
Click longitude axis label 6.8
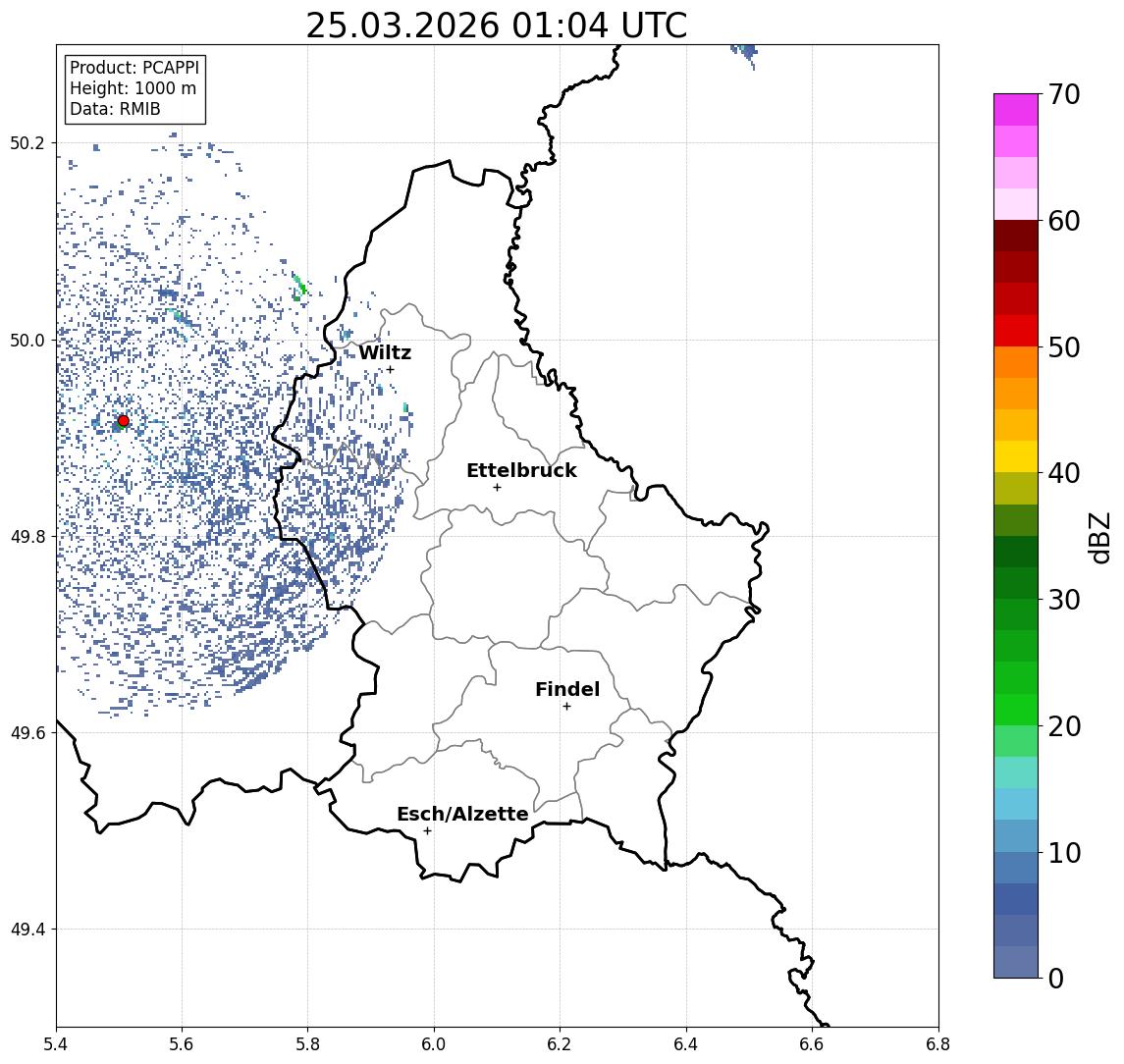pos(937,1044)
